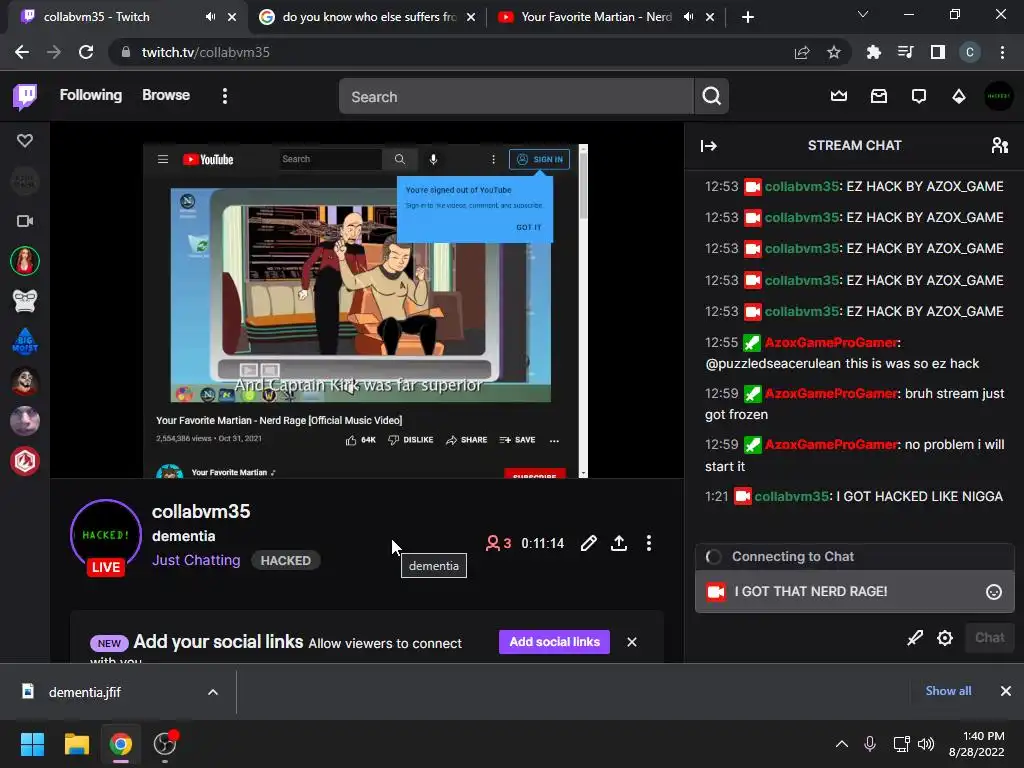The height and width of the screenshot is (768, 1024).
Task: Click AzoxGameProGamer username in bruh stream message
Action: (832, 394)
